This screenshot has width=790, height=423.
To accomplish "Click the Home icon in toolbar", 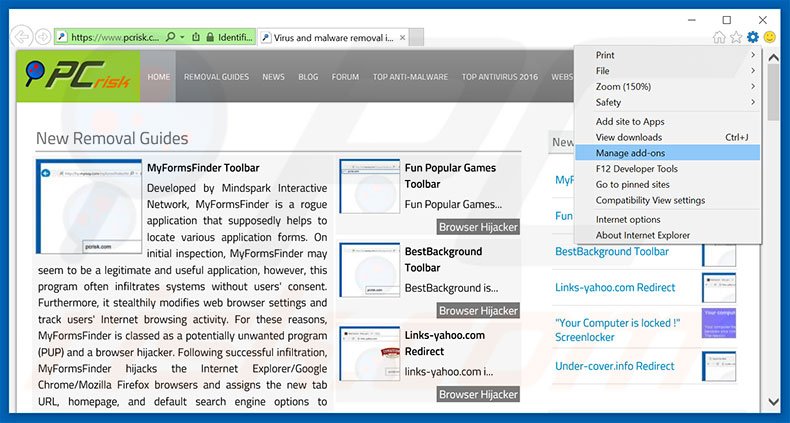I will click(x=719, y=37).
